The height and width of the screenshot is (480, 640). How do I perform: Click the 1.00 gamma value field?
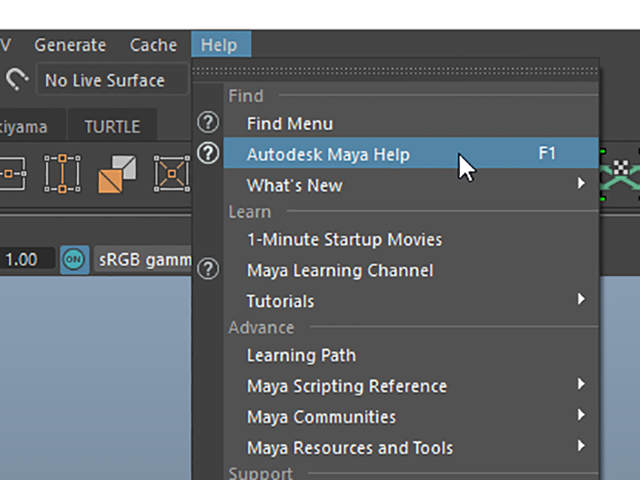click(x=27, y=259)
